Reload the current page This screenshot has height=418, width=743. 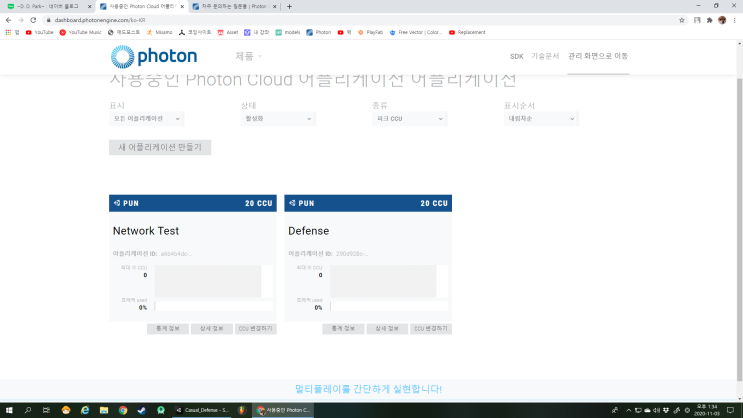33,20
